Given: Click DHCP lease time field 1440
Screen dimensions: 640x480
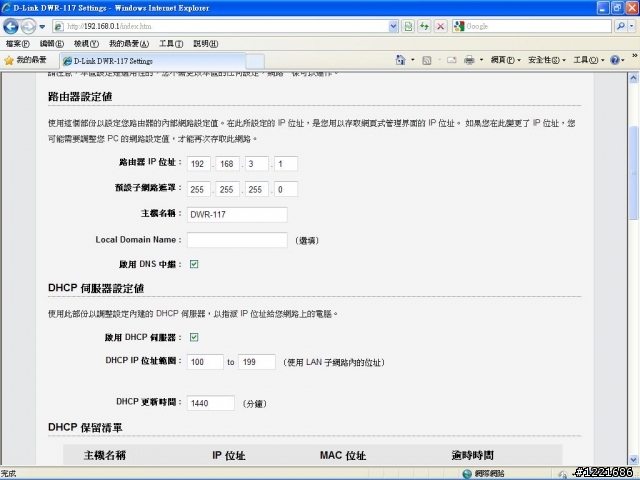Looking at the screenshot, I should (x=211, y=403).
